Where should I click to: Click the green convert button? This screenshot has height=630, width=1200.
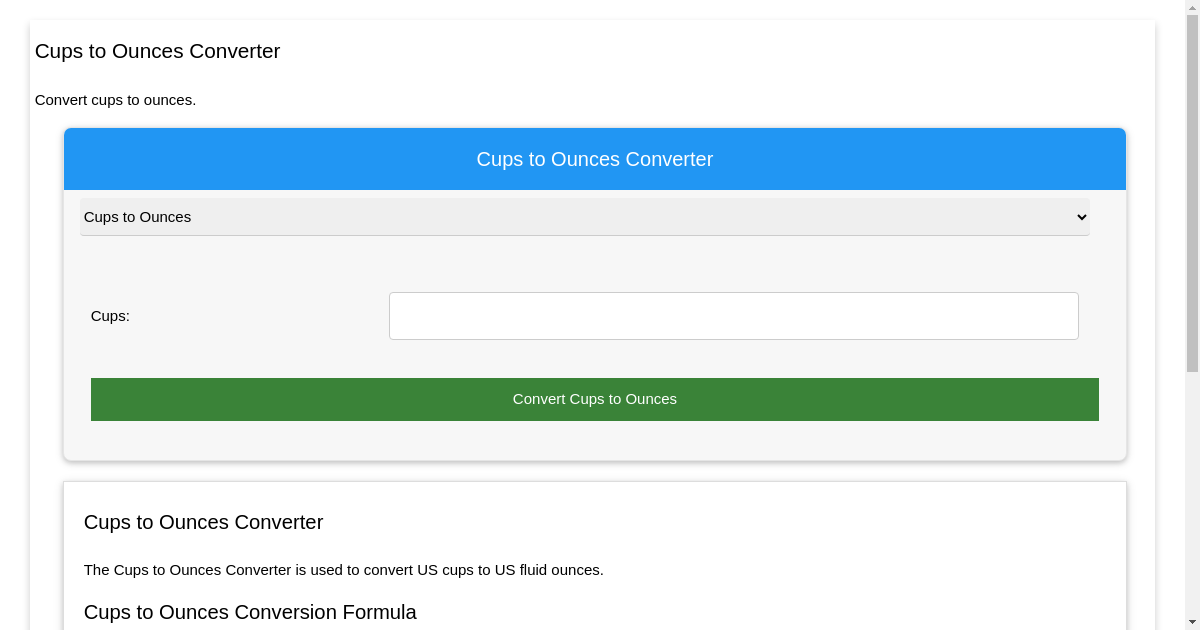tap(594, 399)
